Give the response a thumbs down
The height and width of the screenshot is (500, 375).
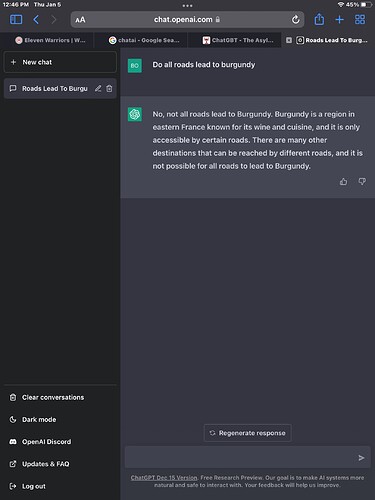(x=362, y=182)
